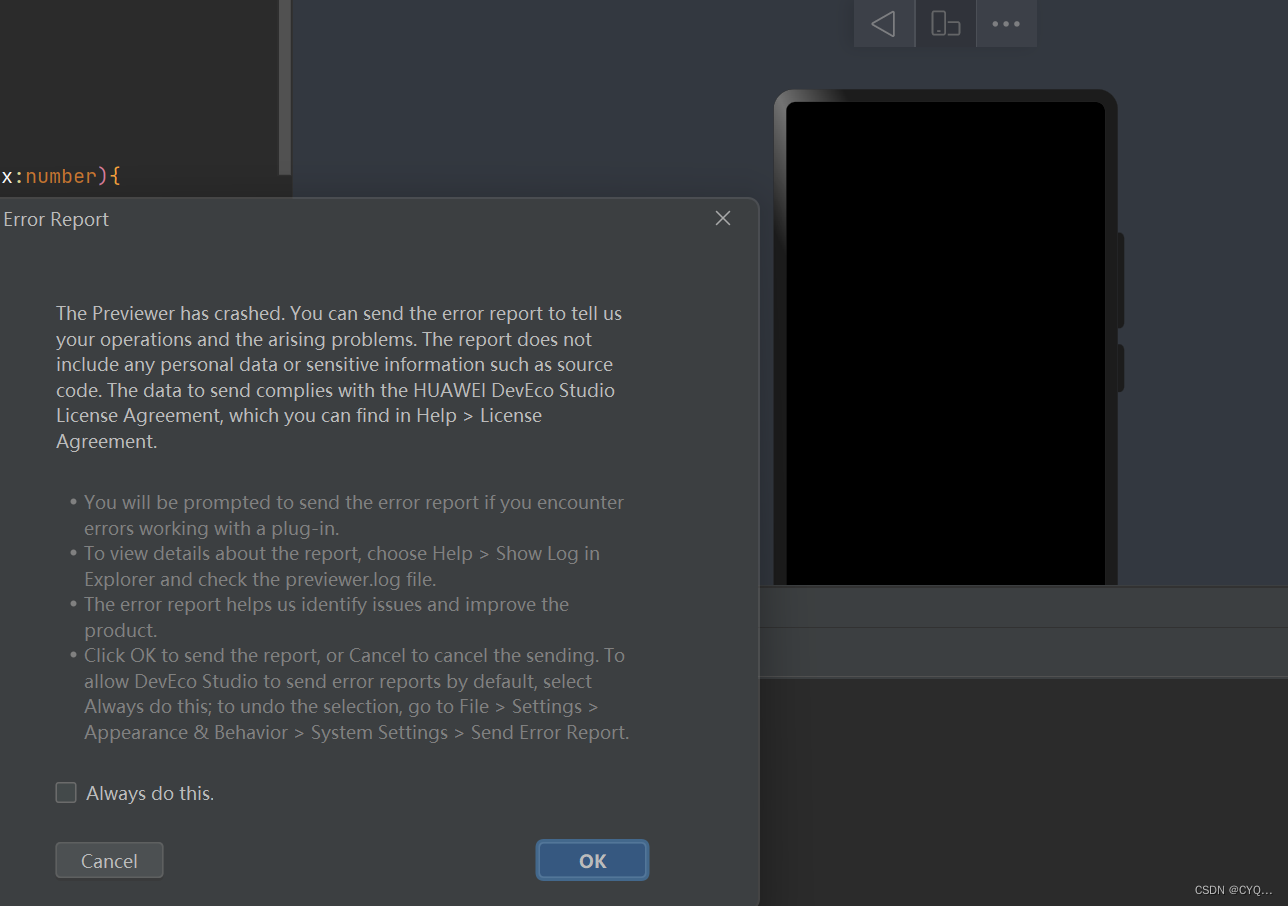Enable the 'Always do this' checkbox
Screen dimensions: 1288x906
pyautogui.click(x=66, y=793)
